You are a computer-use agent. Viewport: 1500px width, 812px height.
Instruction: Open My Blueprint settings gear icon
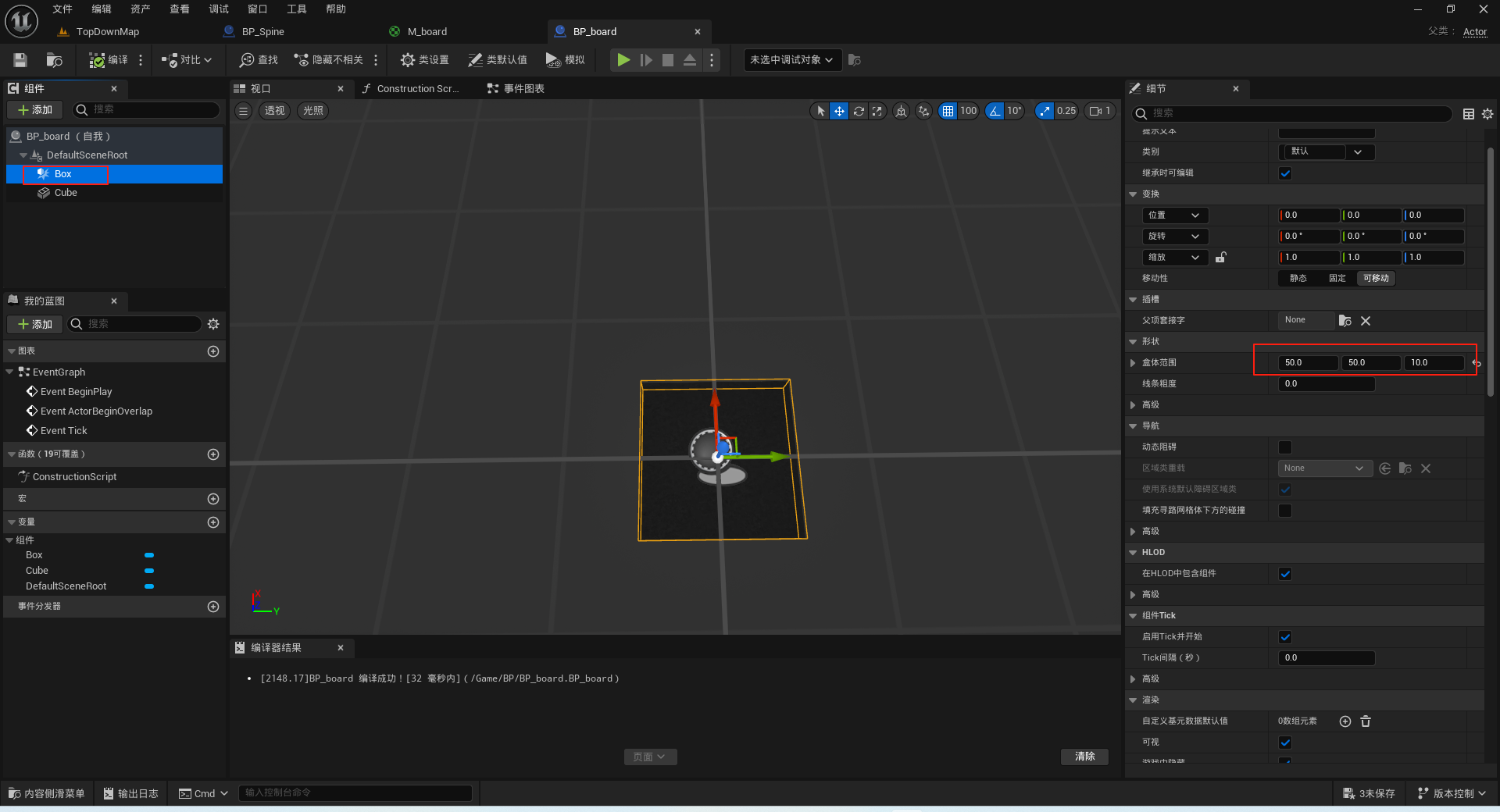[x=213, y=324]
